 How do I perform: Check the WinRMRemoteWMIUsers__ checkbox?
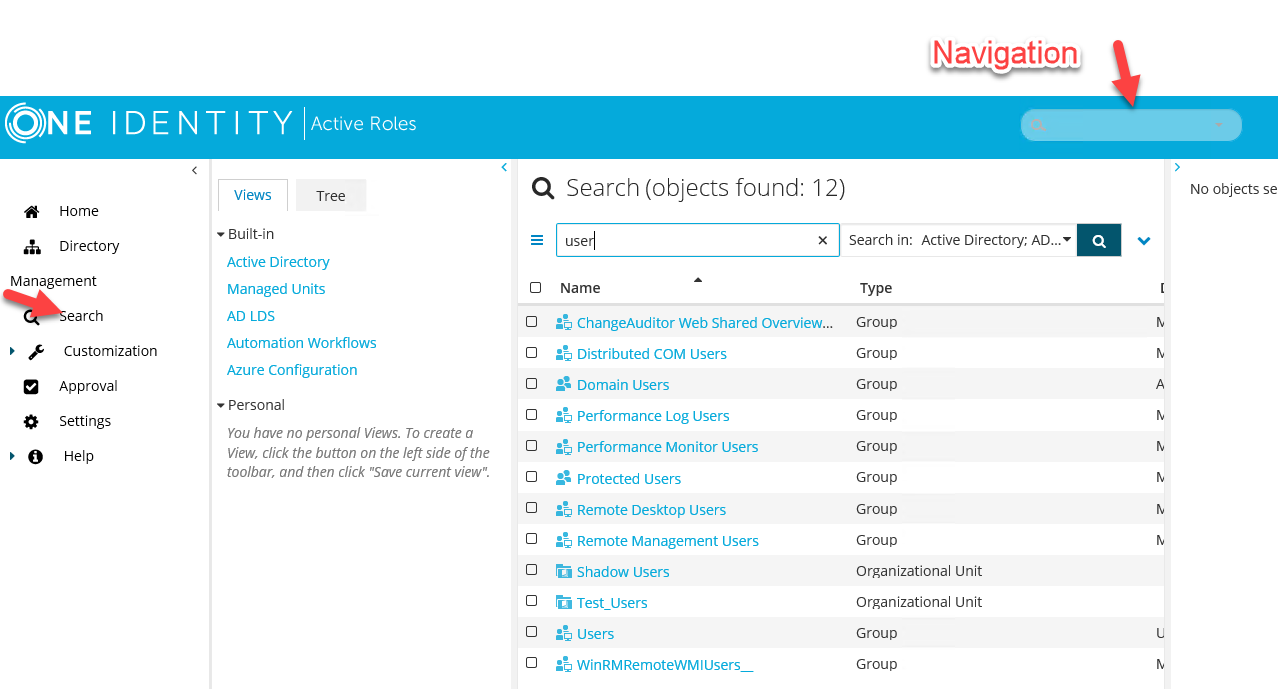tap(532, 663)
